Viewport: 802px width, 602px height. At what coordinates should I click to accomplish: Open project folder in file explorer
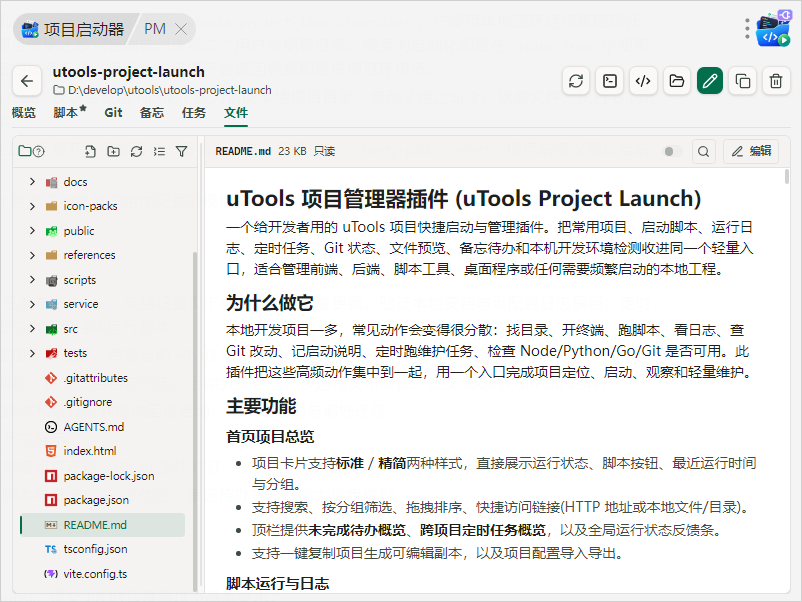click(x=676, y=81)
